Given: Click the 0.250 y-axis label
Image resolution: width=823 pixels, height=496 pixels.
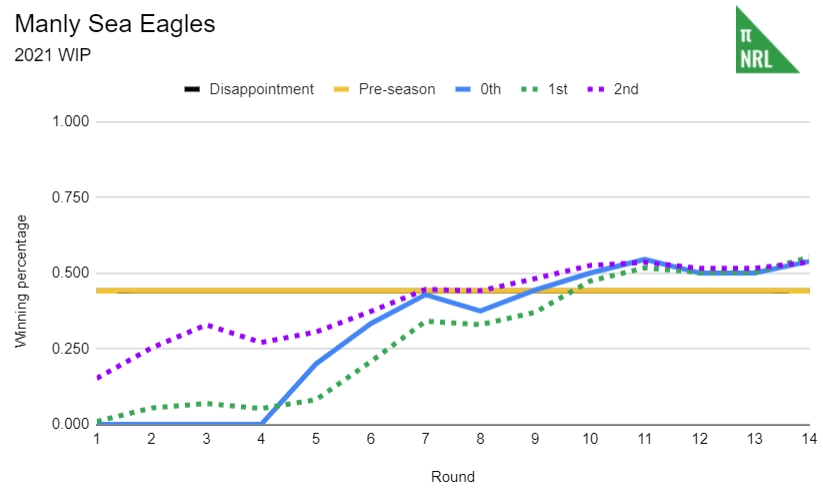Looking at the screenshot, I should coord(71,349).
